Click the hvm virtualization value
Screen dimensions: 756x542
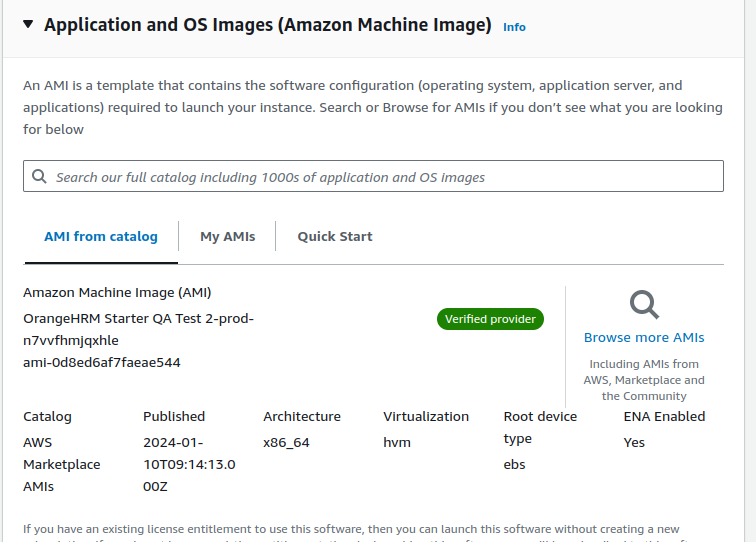(397, 443)
